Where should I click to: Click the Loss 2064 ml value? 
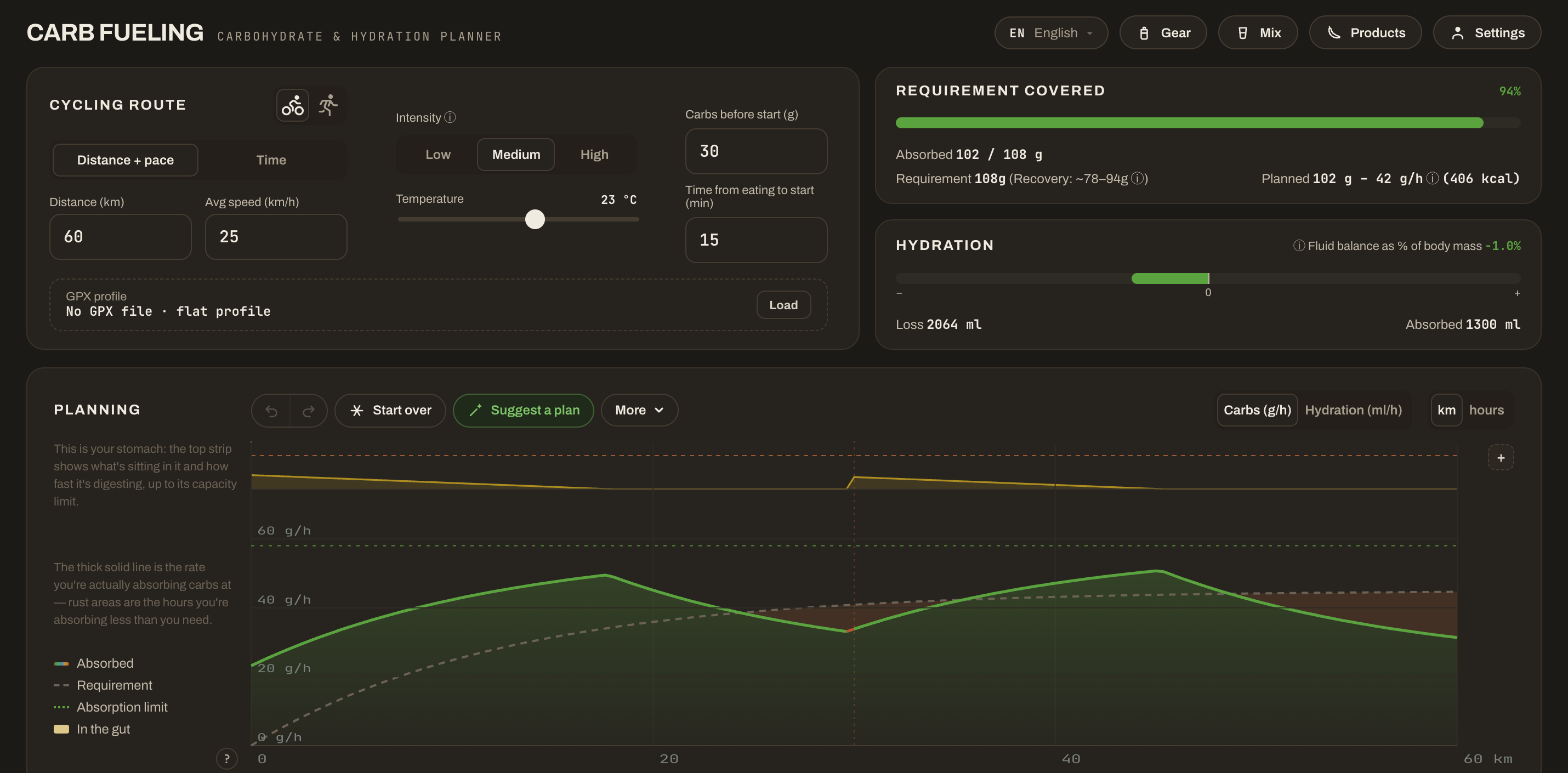point(939,325)
